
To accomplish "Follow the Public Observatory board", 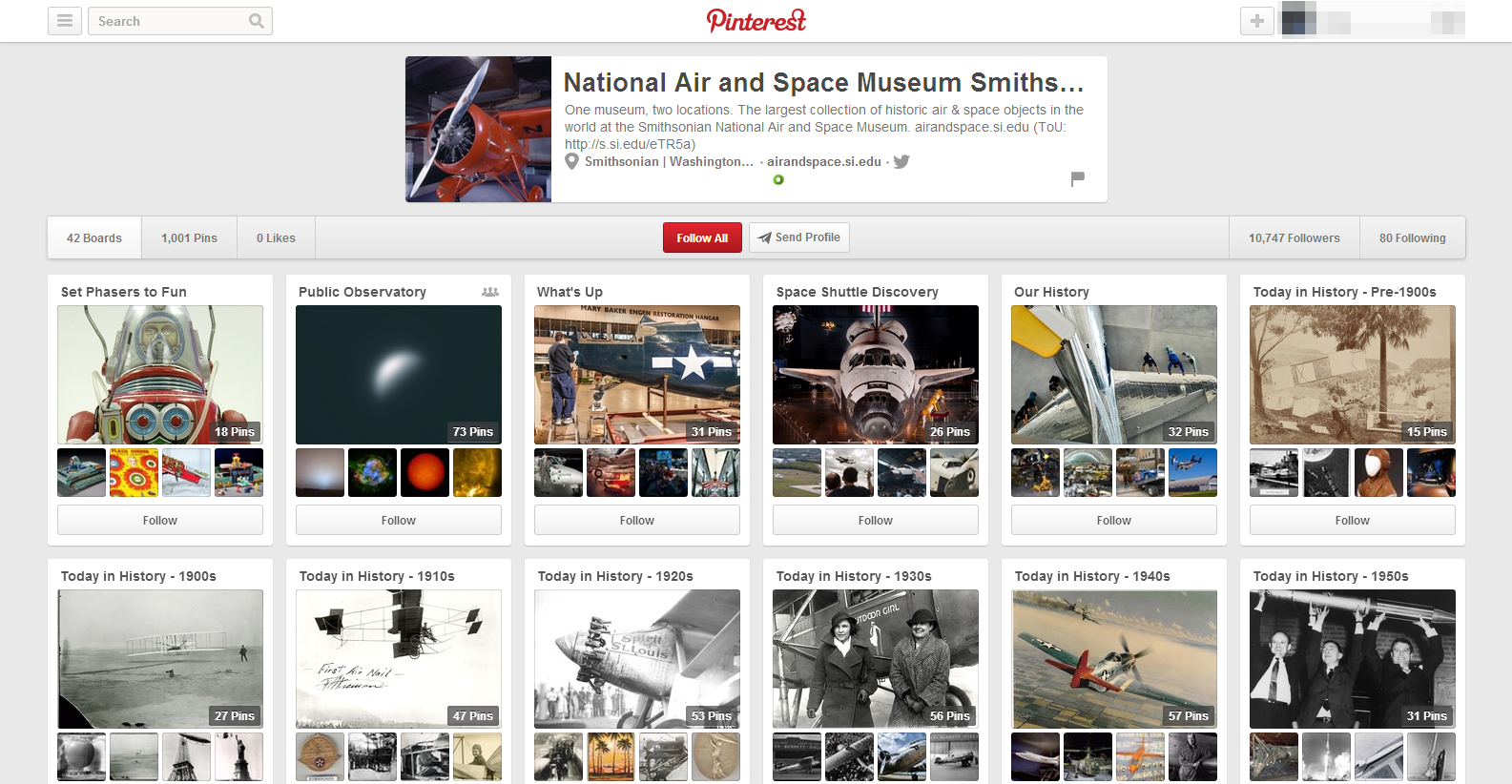I will (399, 520).
